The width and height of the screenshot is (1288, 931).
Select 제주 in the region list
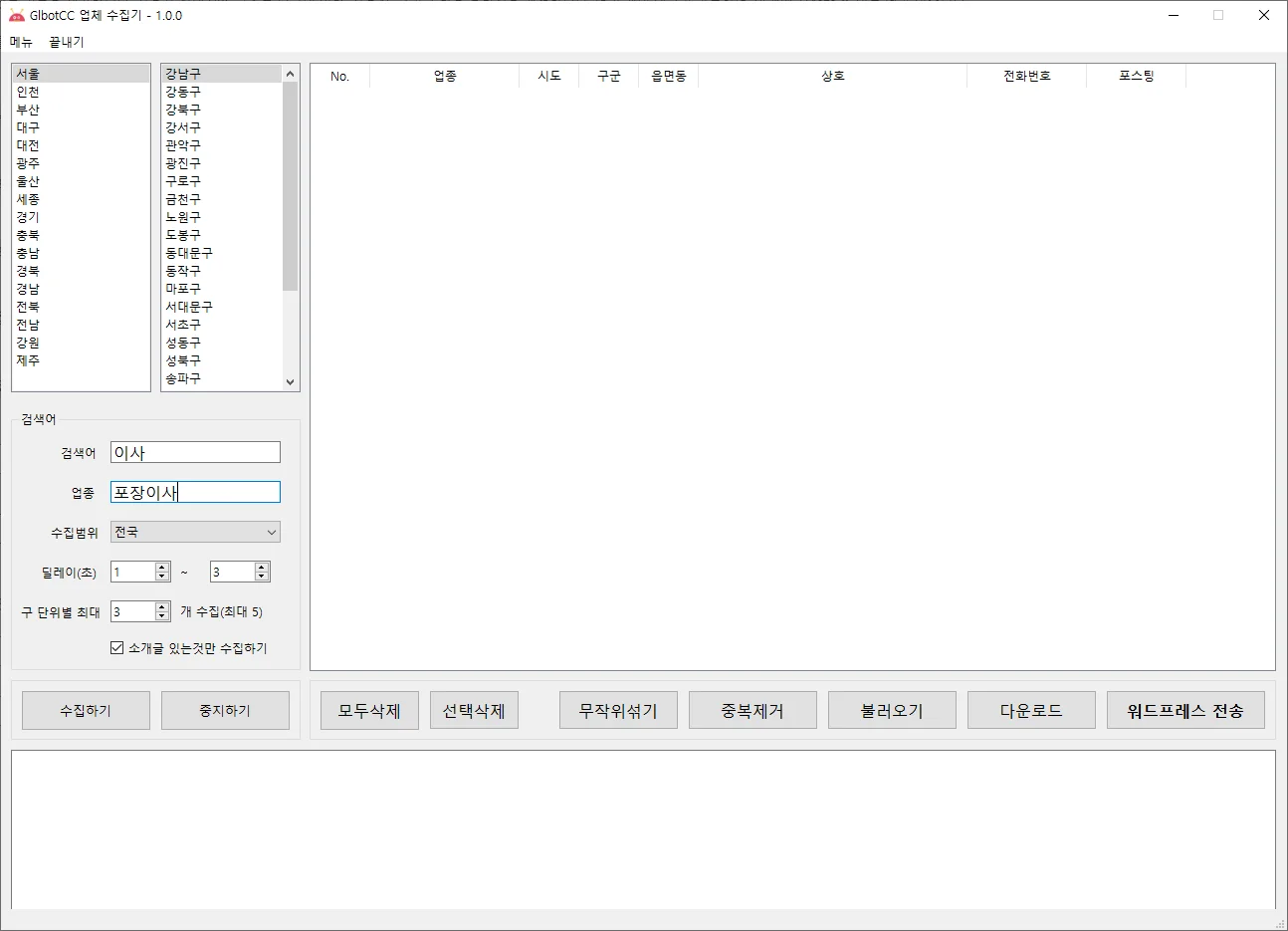(x=81, y=360)
